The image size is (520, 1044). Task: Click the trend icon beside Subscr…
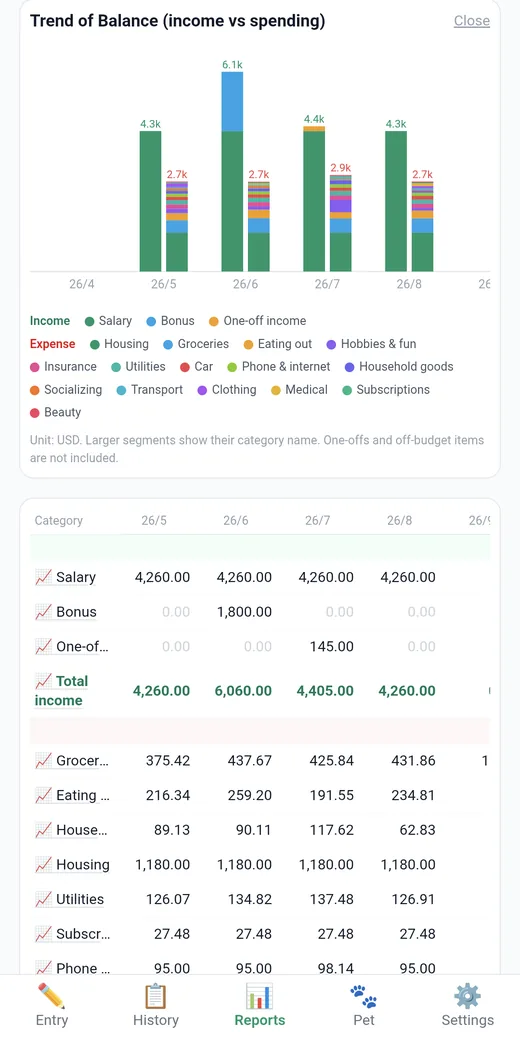point(43,933)
